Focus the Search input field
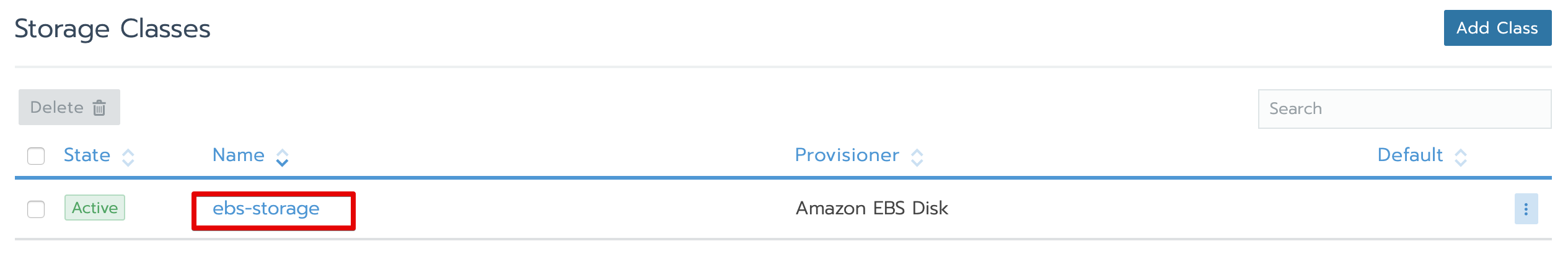 click(1404, 109)
